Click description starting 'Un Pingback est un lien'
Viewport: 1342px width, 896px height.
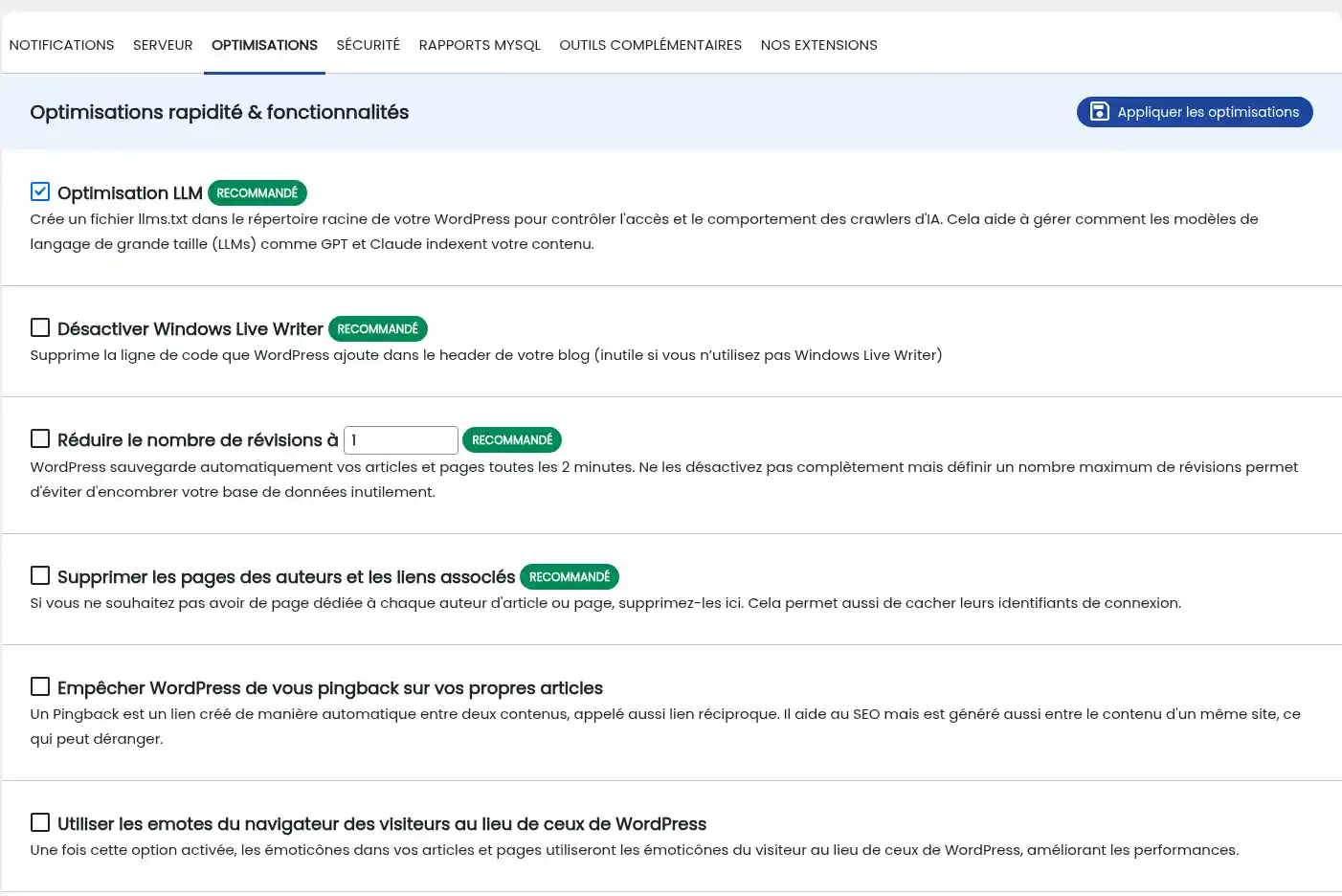665,727
